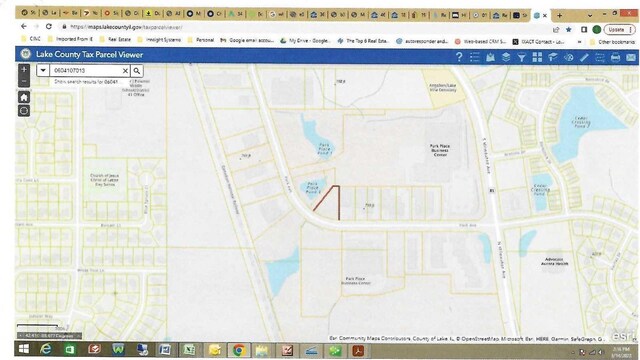
Task: Expand the search source dropdown arrow
Action: point(43,70)
